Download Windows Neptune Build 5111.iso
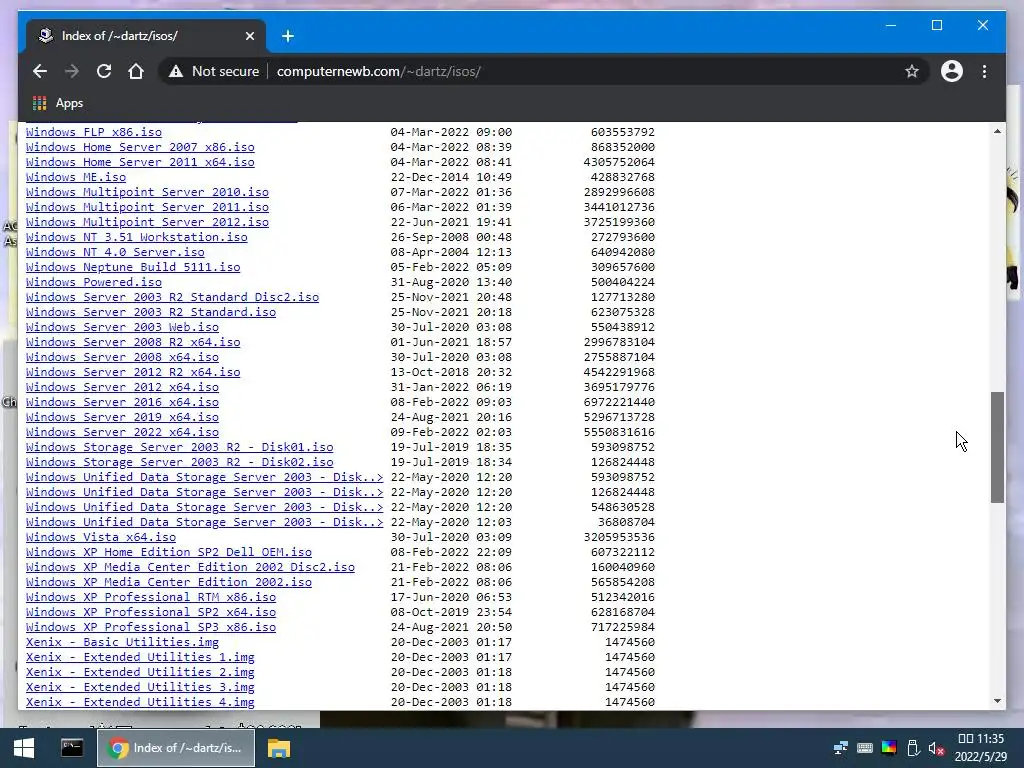The image size is (1024, 768). [x=133, y=267]
